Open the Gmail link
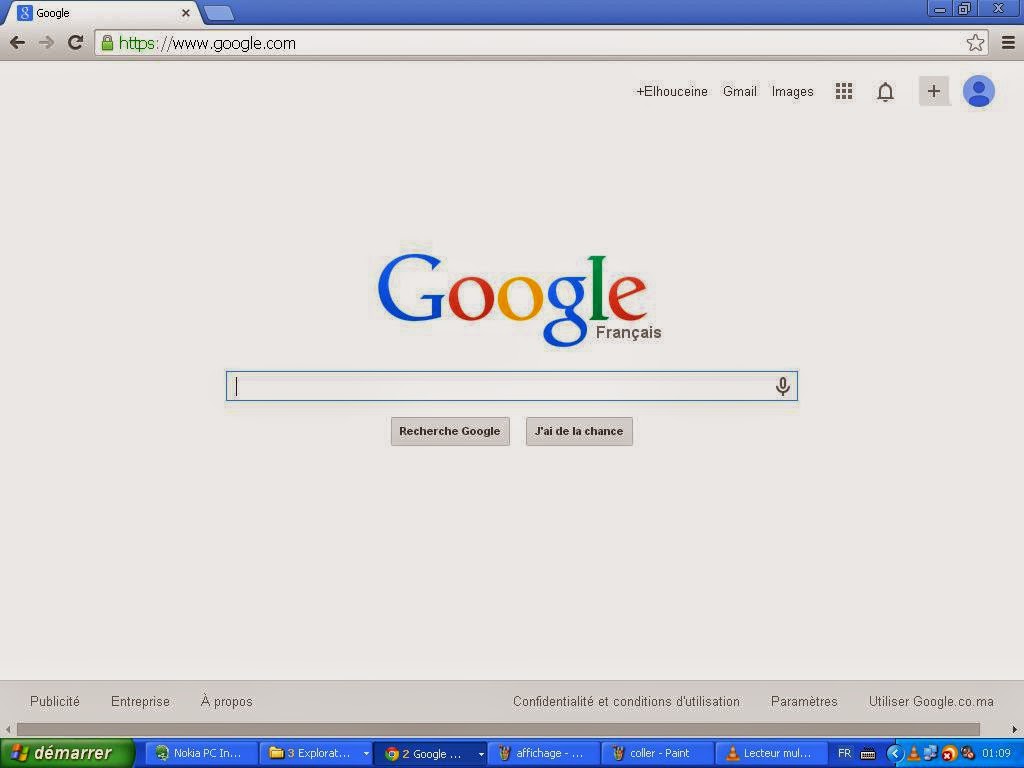1024x768 pixels. pyautogui.click(x=739, y=91)
